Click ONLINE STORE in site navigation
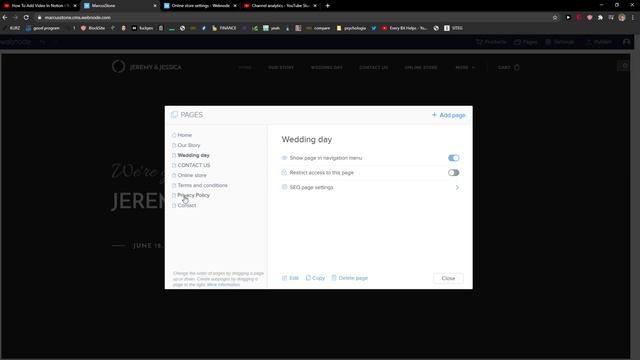Screen dimensions: 640x360 tap(421, 67)
